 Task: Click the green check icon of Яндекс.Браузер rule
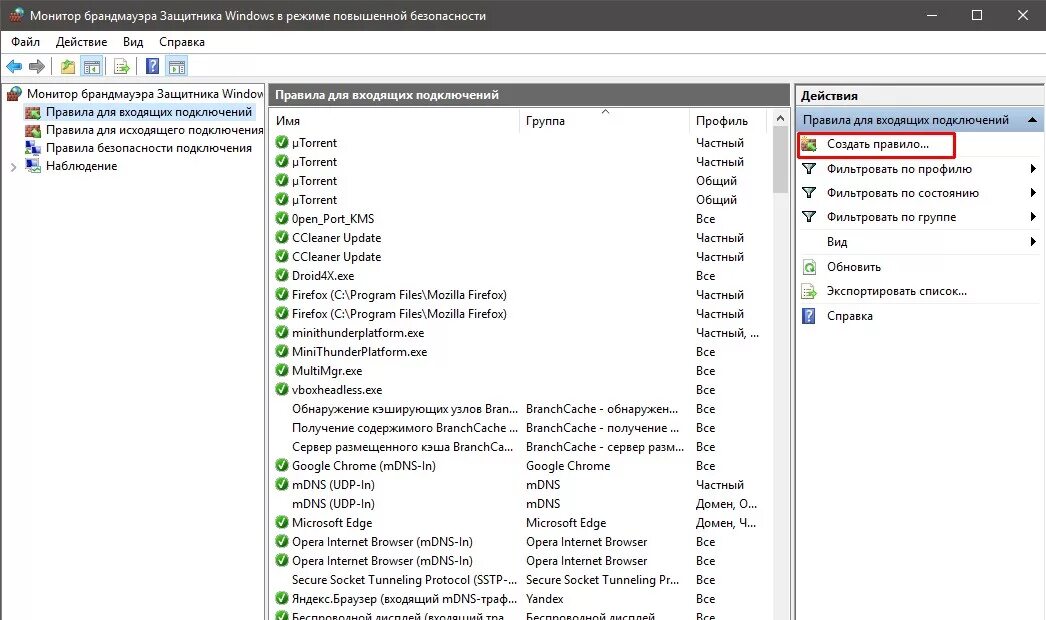[282, 599]
